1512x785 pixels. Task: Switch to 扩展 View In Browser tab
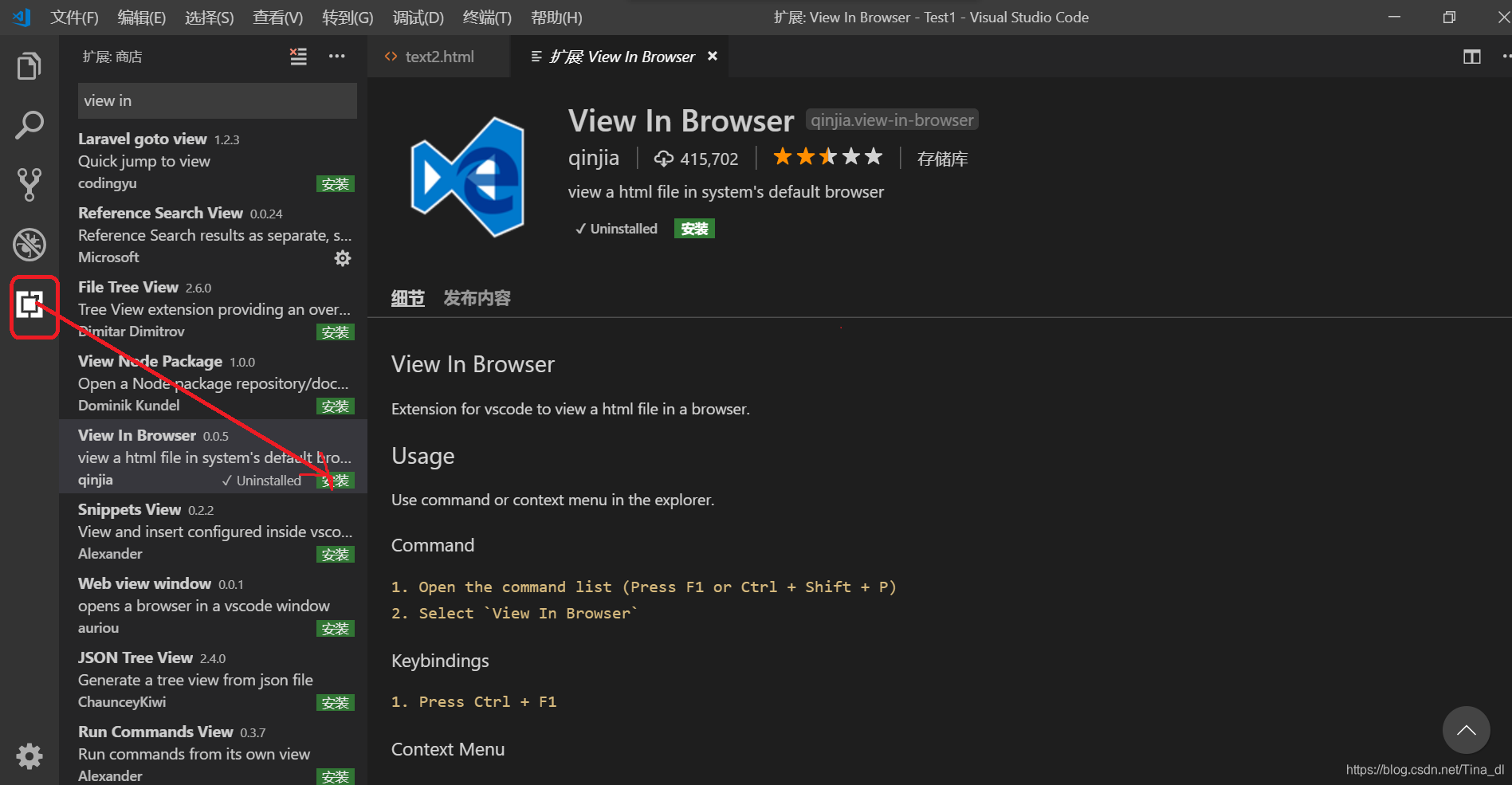(x=621, y=57)
